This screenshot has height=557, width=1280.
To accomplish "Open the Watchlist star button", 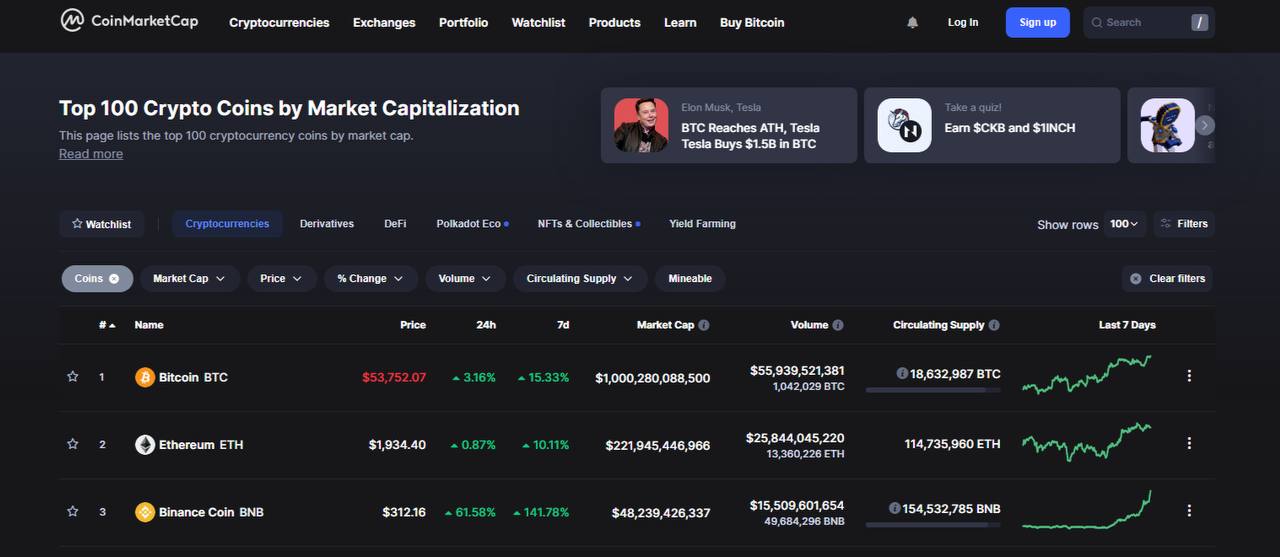I will click(x=102, y=224).
